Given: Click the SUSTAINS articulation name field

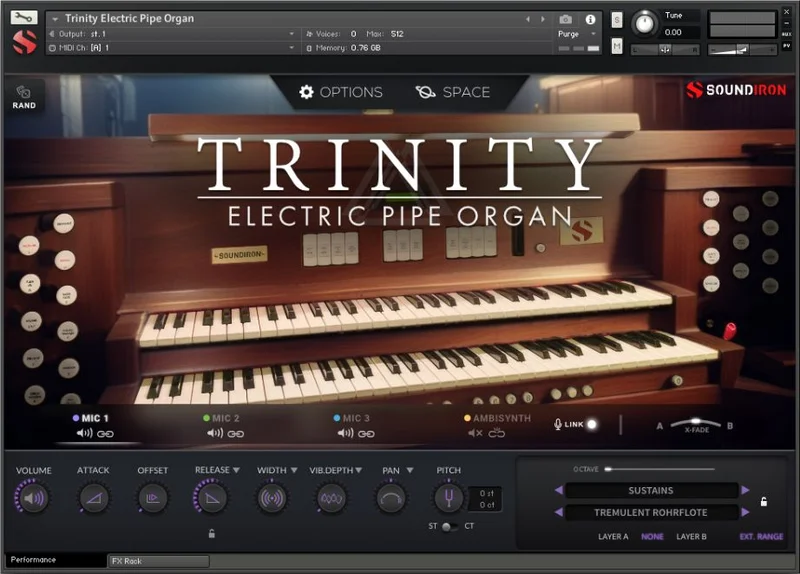Looking at the screenshot, I should (x=652, y=490).
